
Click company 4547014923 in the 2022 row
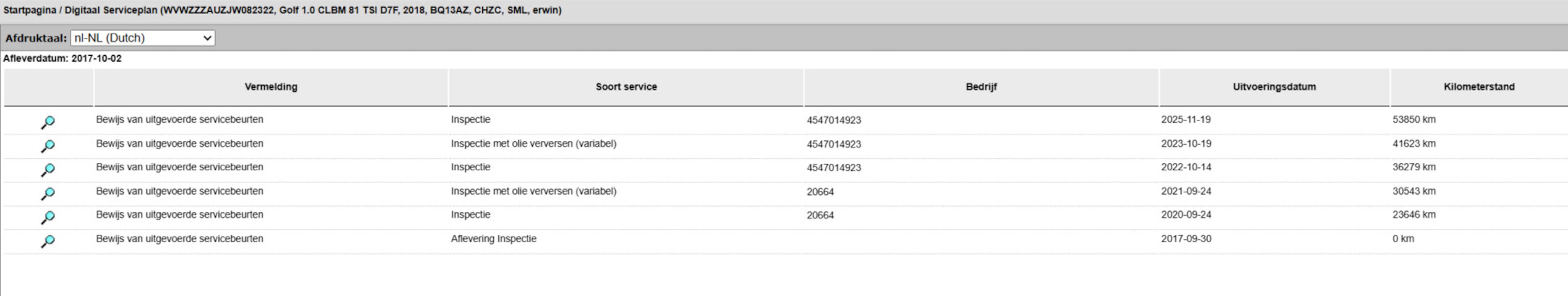[x=833, y=168]
